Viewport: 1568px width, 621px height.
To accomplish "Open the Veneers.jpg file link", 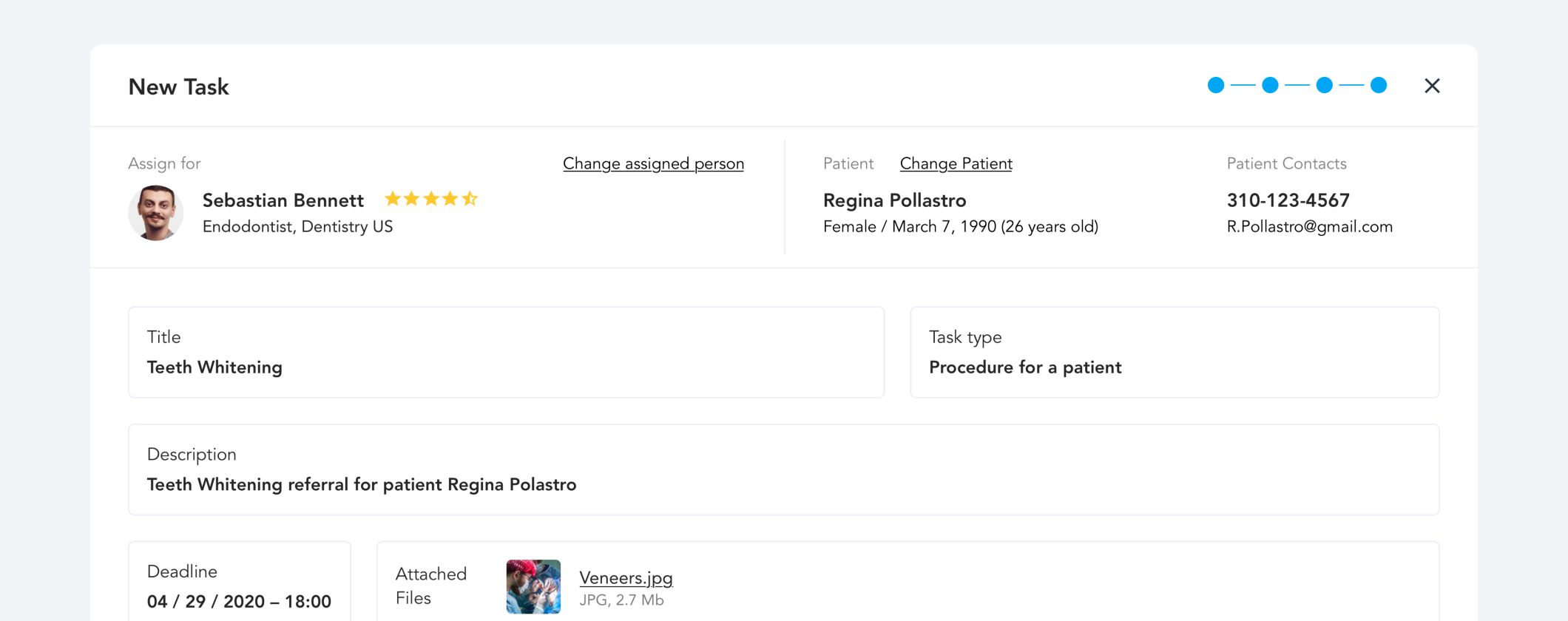I will point(626,578).
